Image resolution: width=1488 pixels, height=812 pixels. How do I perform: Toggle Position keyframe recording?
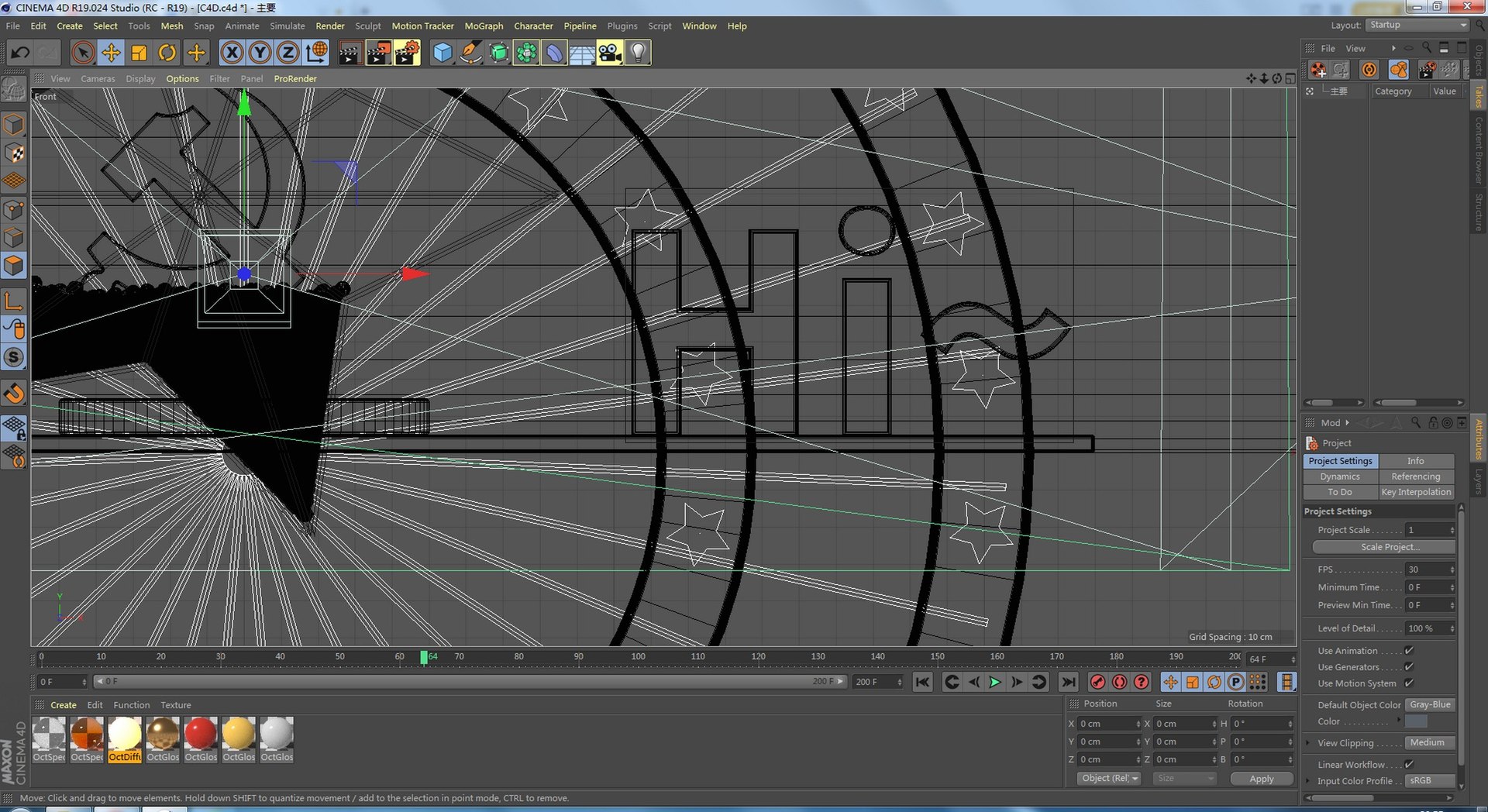(x=1170, y=682)
